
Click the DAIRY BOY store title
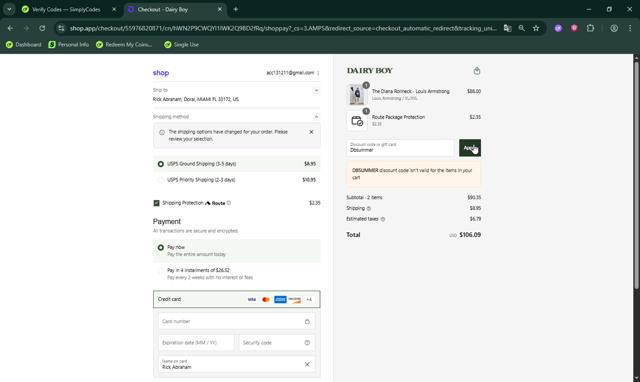coord(369,71)
